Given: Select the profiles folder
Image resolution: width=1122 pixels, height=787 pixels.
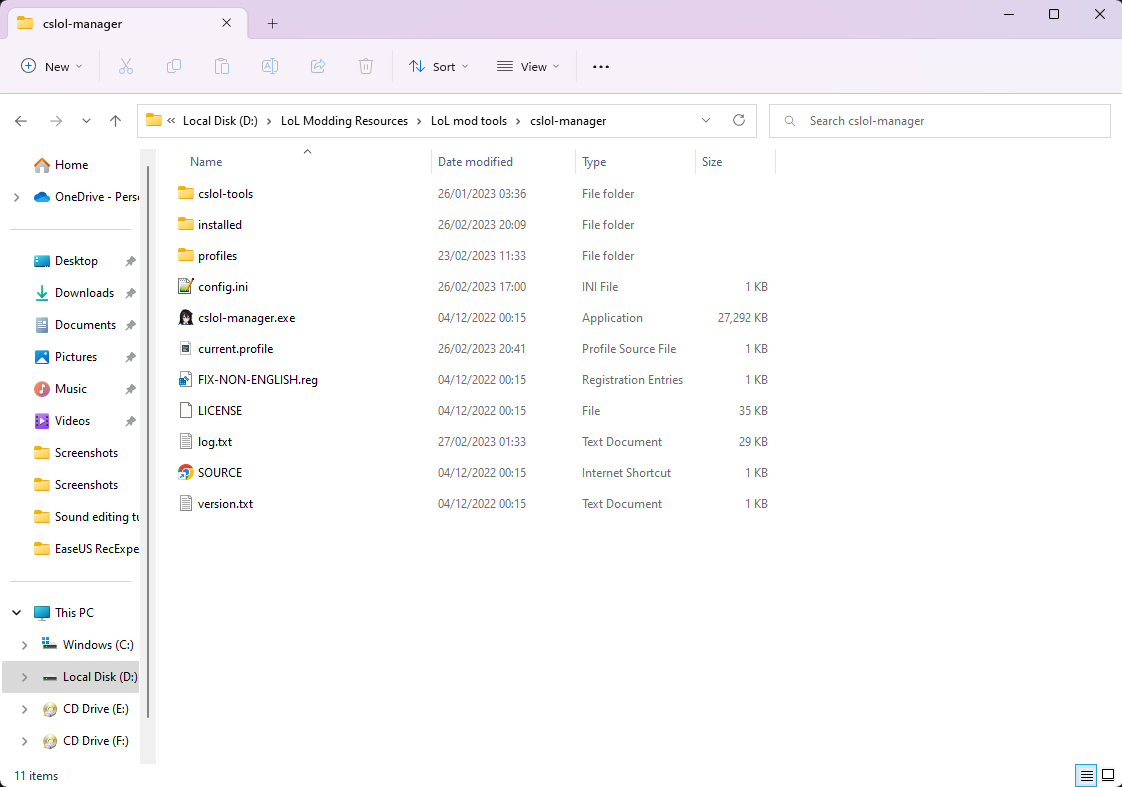Looking at the screenshot, I should click(x=472, y=255).
